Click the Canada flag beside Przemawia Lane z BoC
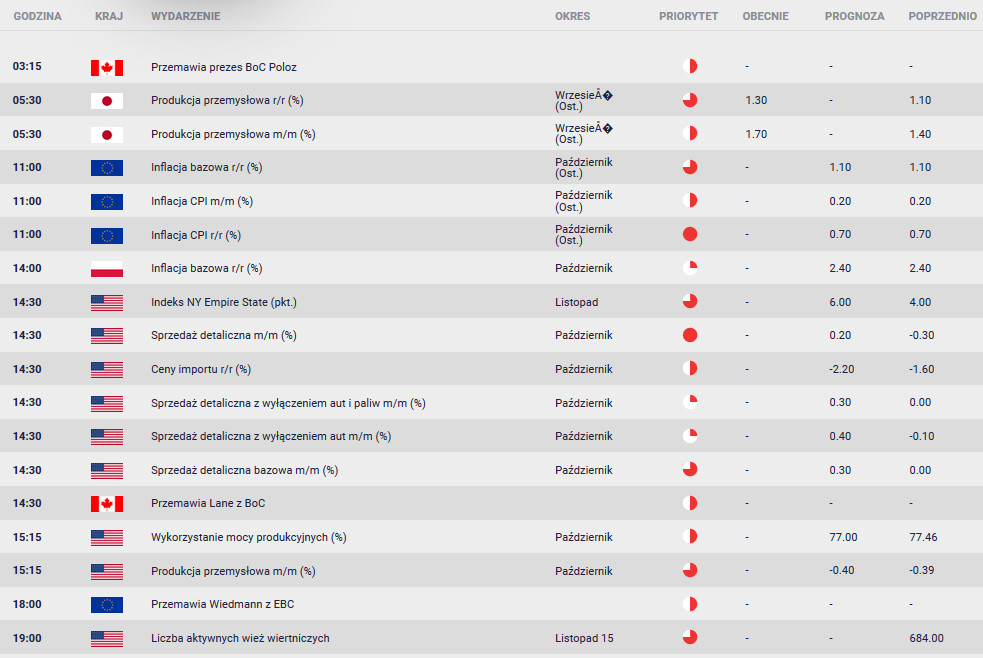Viewport: 983px width, 658px height. [107, 504]
